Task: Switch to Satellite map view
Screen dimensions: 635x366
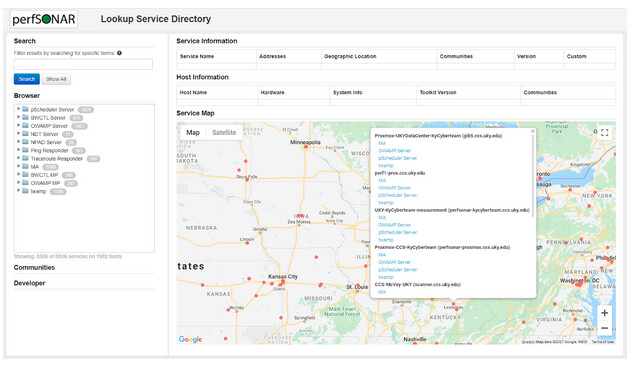Action: tap(224, 132)
